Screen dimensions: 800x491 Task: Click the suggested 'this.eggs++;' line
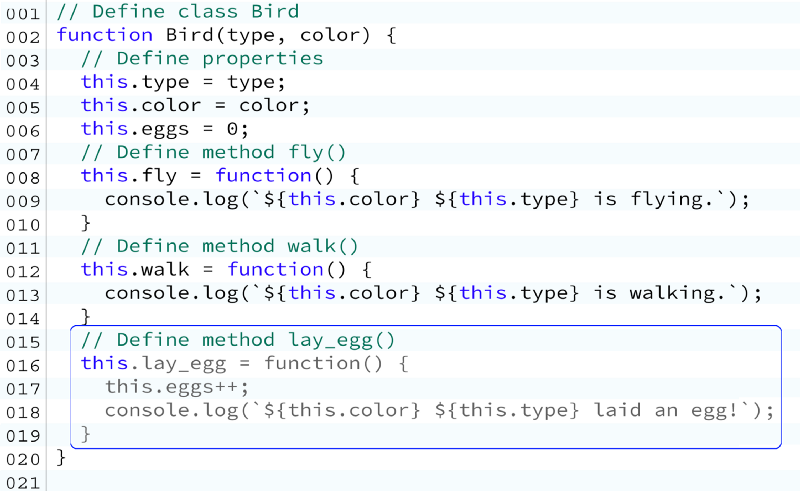177,387
